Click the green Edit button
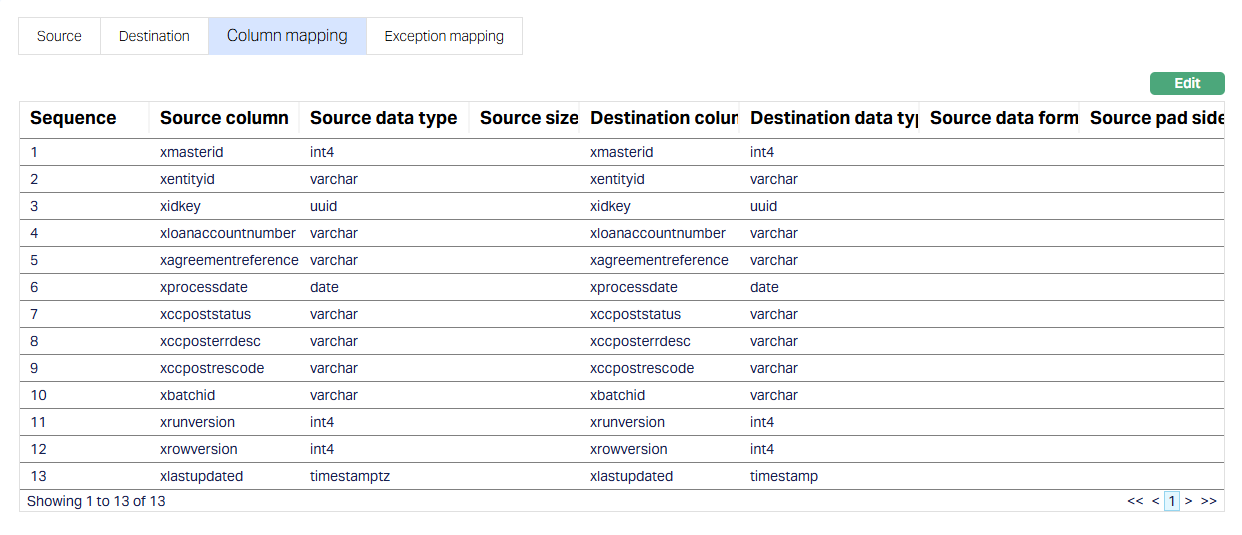 (1187, 84)
